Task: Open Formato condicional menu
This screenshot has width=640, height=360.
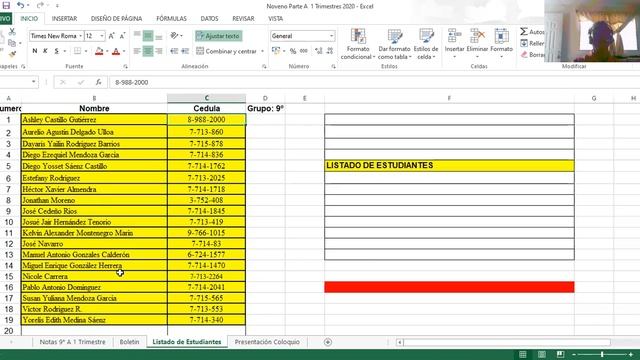Action: coord(358,44)
